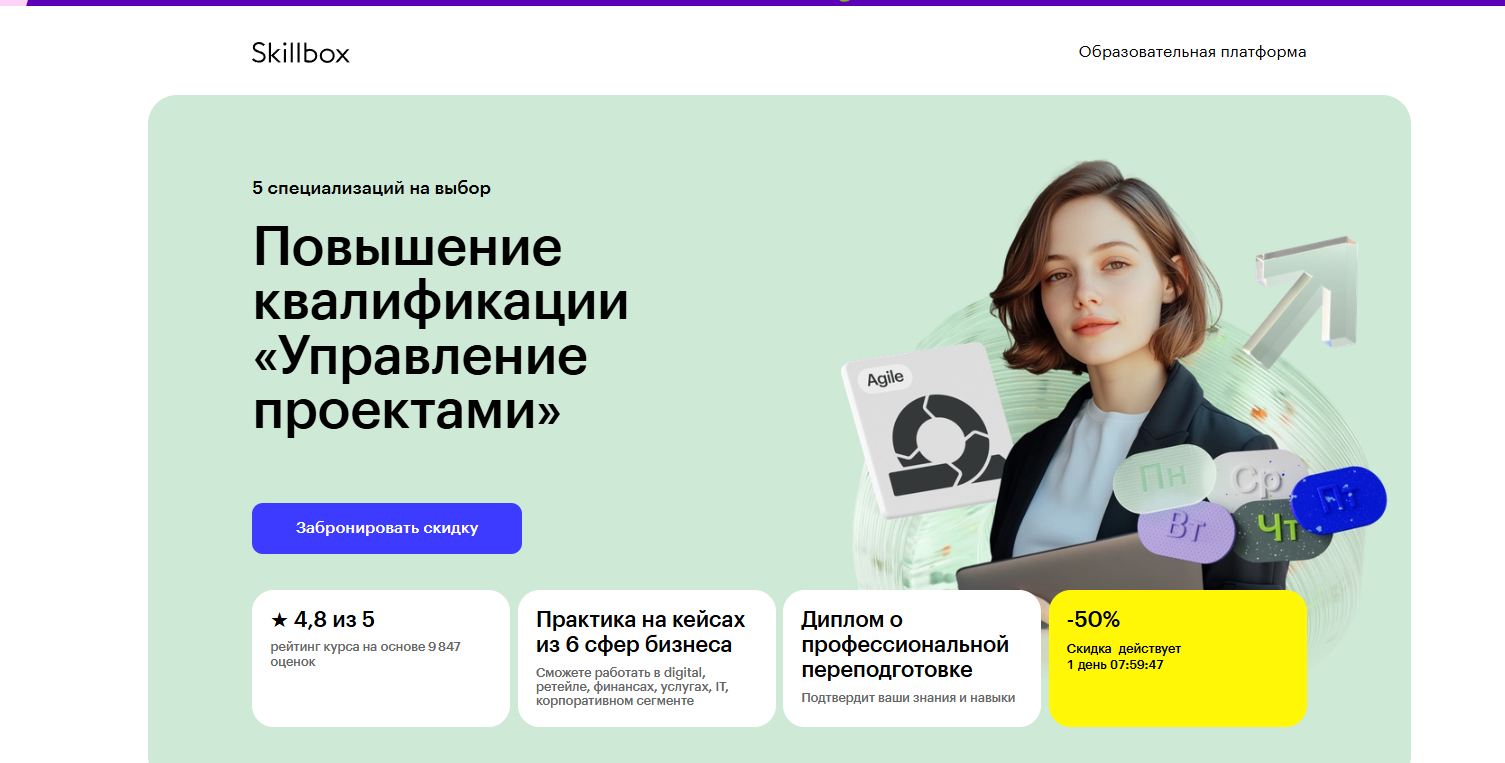
Task: Click the Agile diagram tile icon
Action: point(925,430)
